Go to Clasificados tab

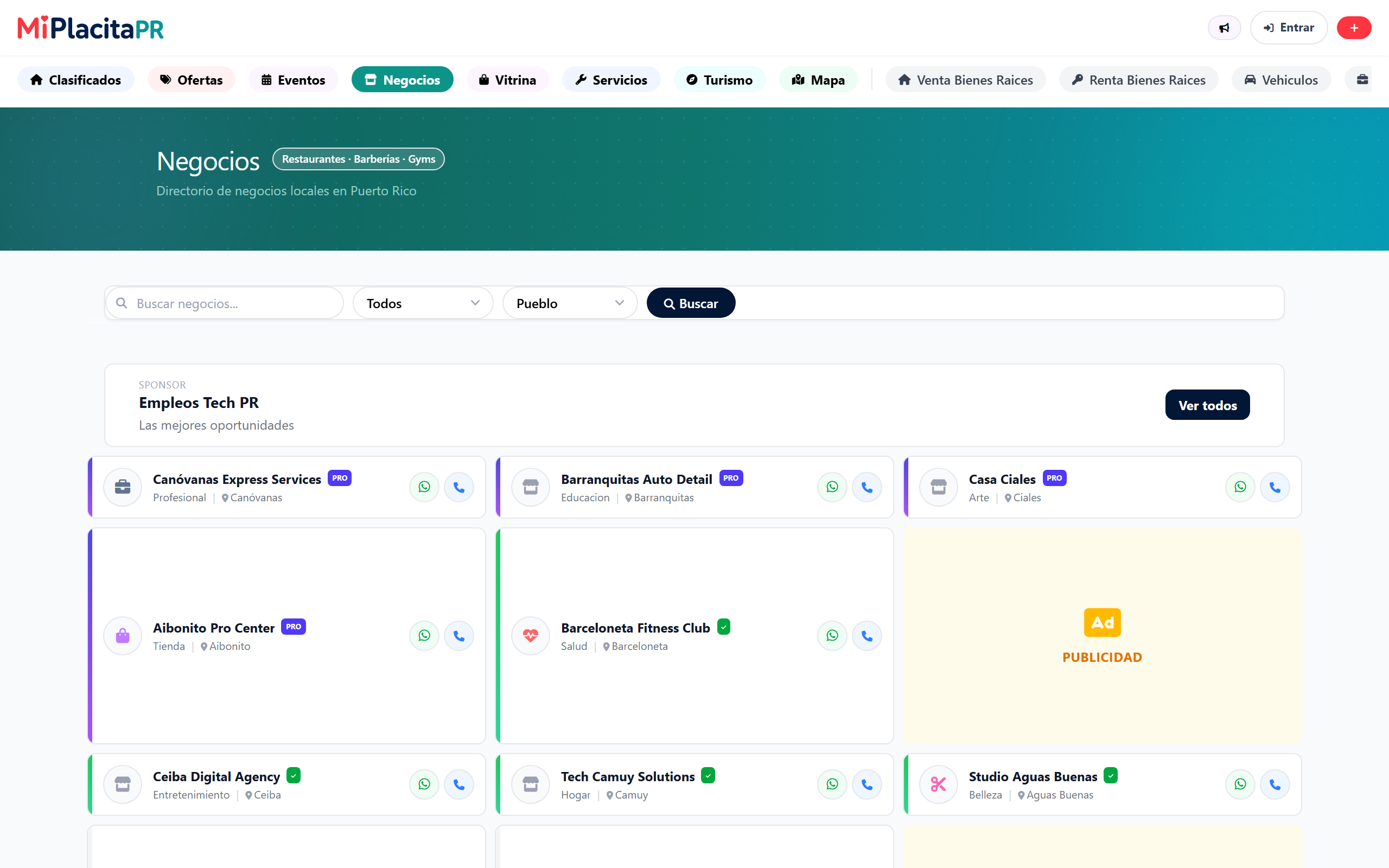[76, 80]
